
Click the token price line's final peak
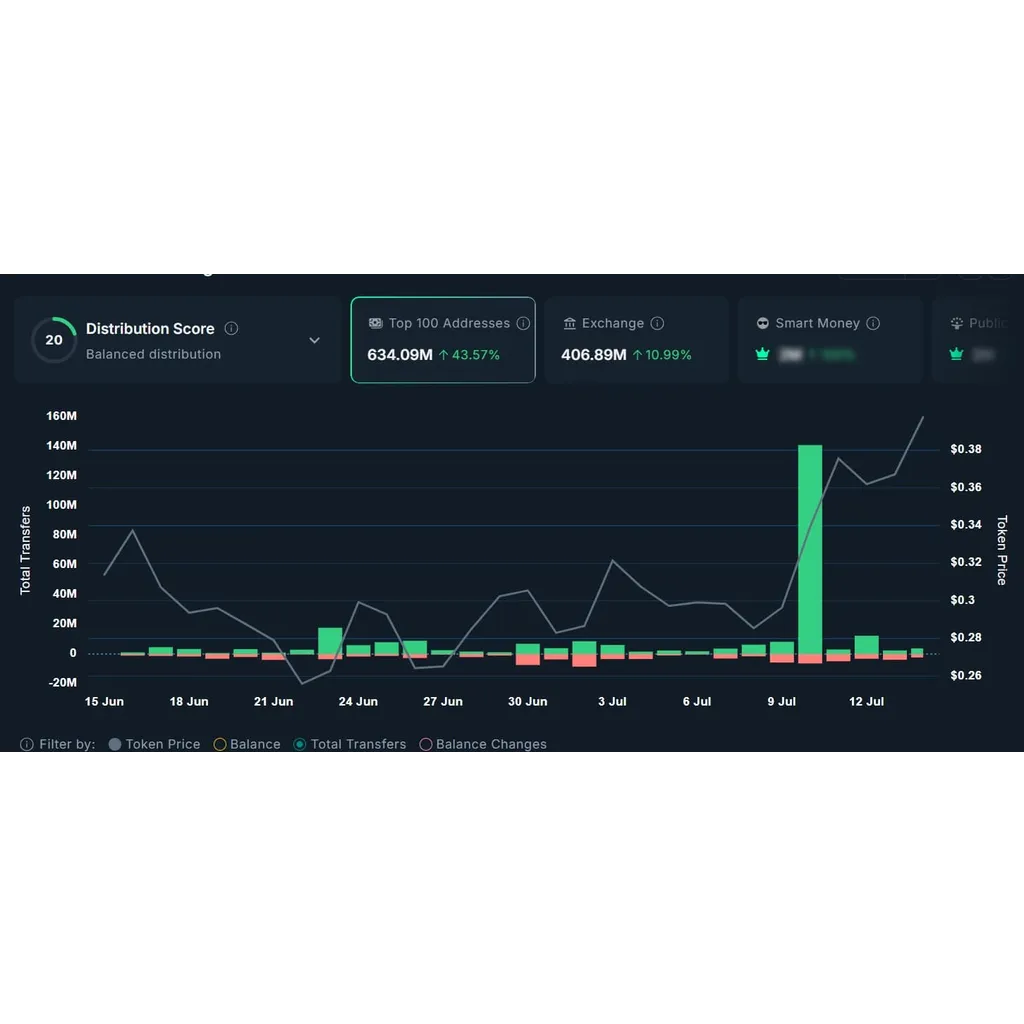click(923, 417)
